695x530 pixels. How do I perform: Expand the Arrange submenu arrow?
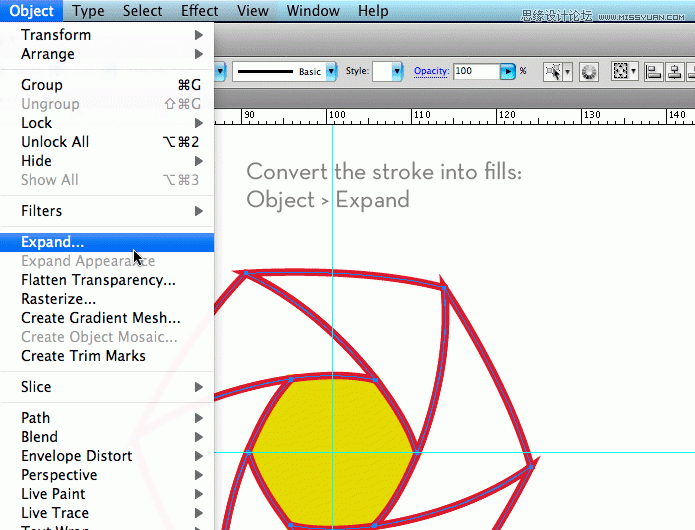(199, 54)
